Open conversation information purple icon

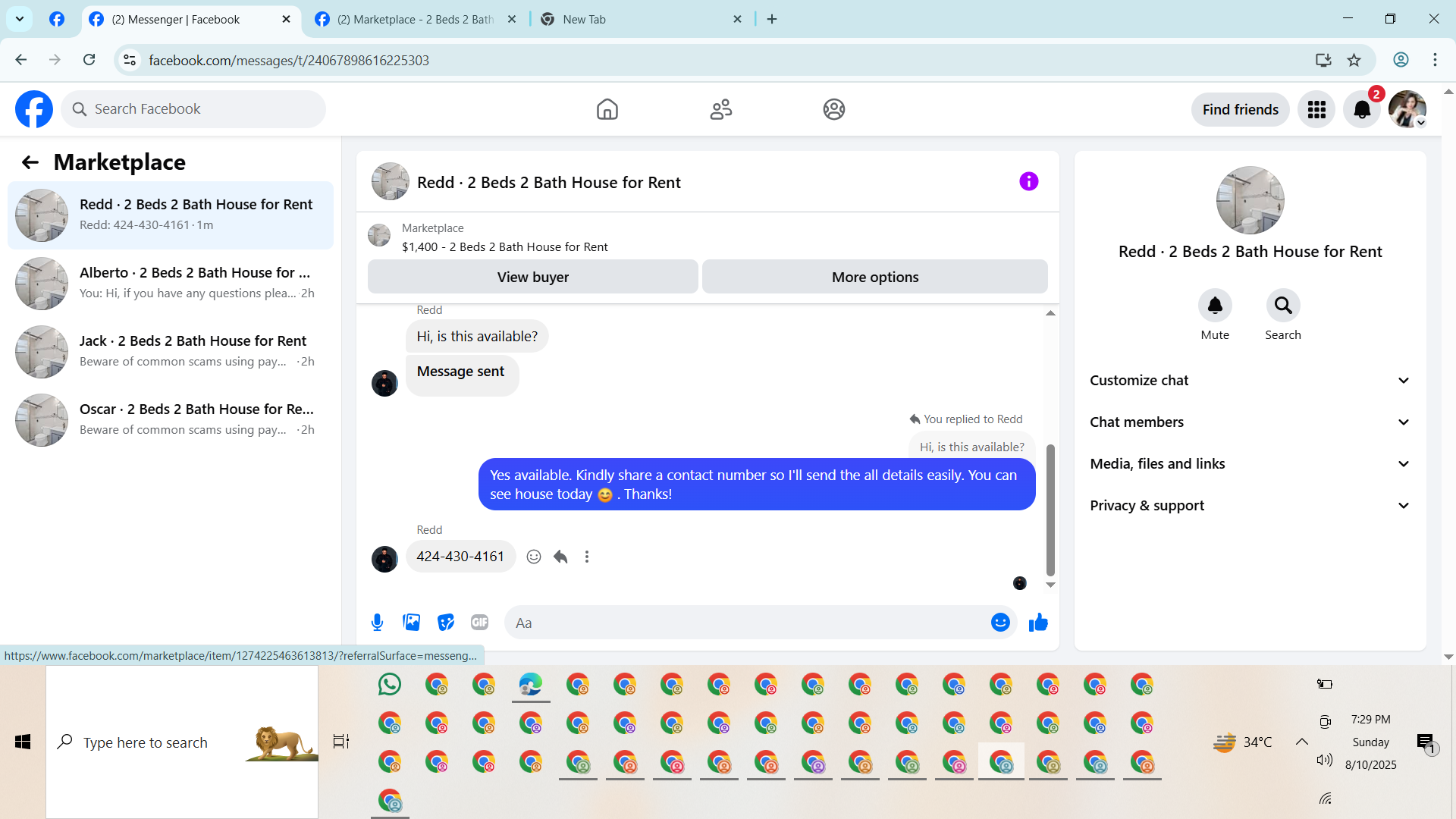coord(1028,181)
